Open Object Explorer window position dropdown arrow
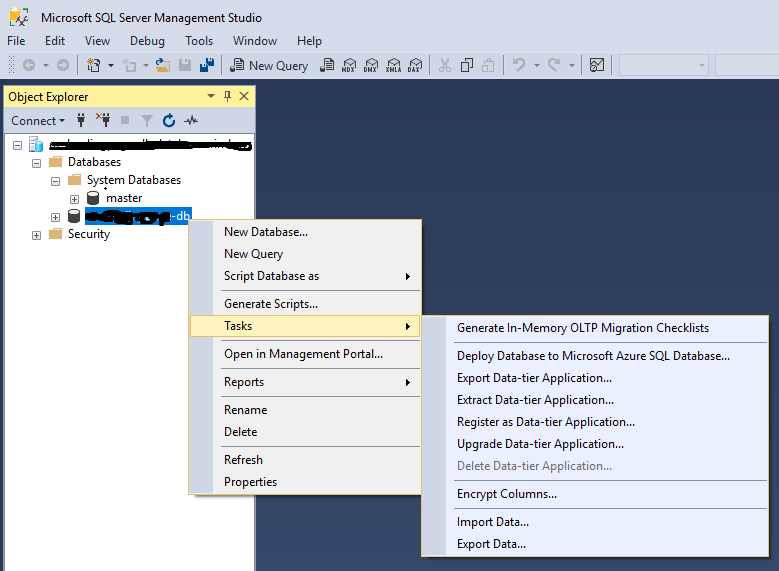The width and height of the screenshot is (779, 571). point(211,96)
